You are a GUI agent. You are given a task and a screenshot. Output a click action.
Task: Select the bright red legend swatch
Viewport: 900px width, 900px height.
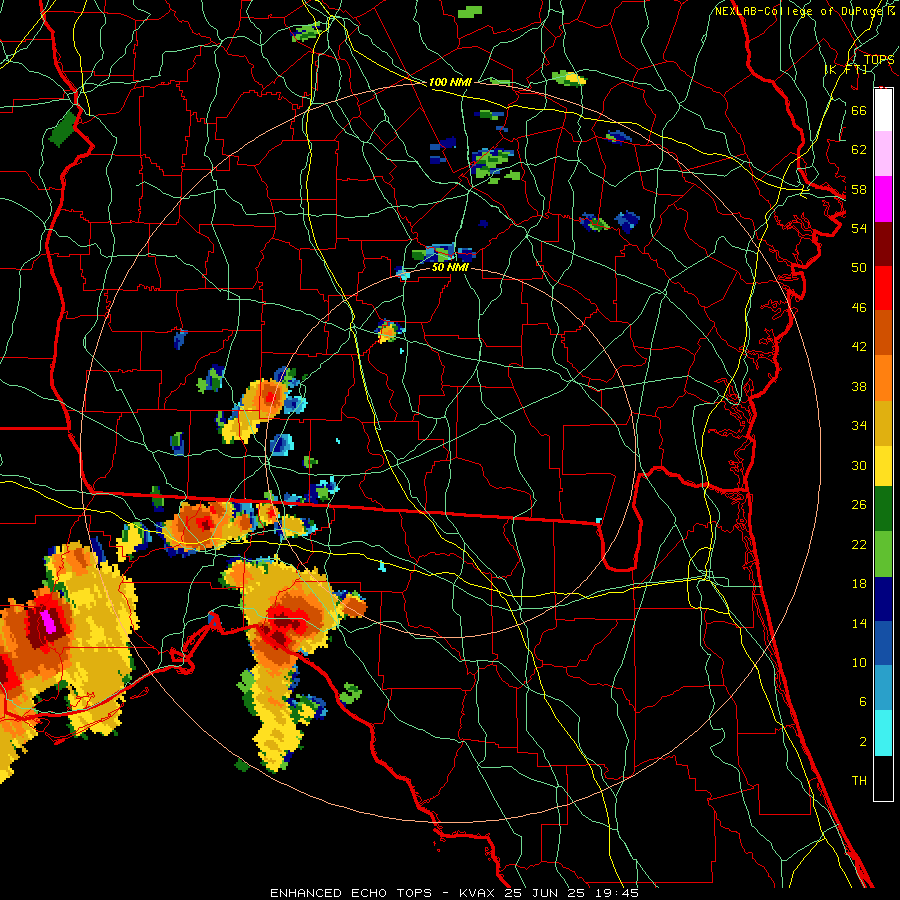(x=883, y=288)
